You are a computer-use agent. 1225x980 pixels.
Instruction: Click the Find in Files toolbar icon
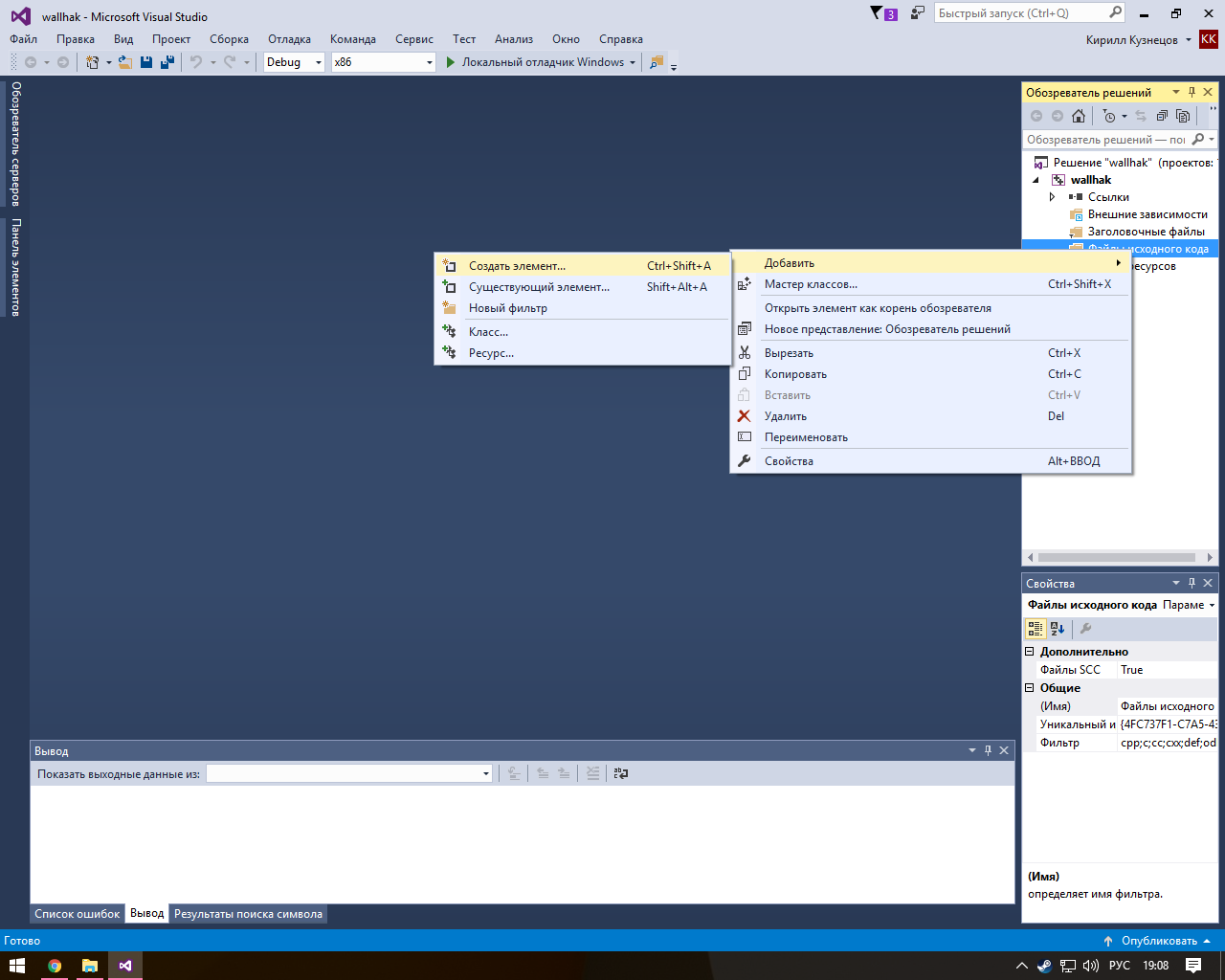pyautogui.click(x=657, y=62)
